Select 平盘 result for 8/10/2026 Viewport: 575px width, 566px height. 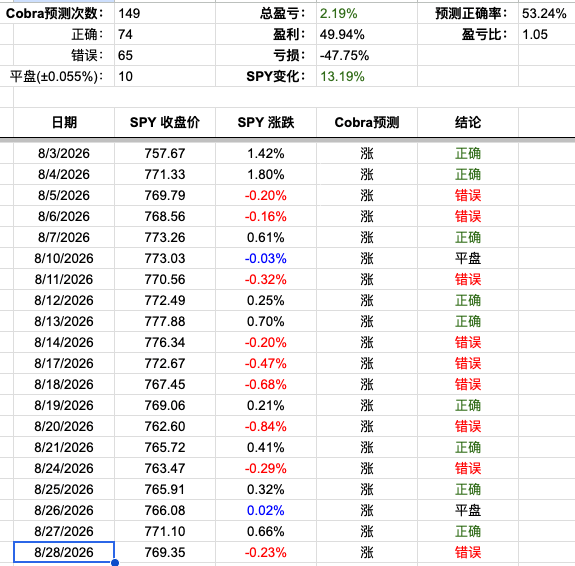point(468,258)
